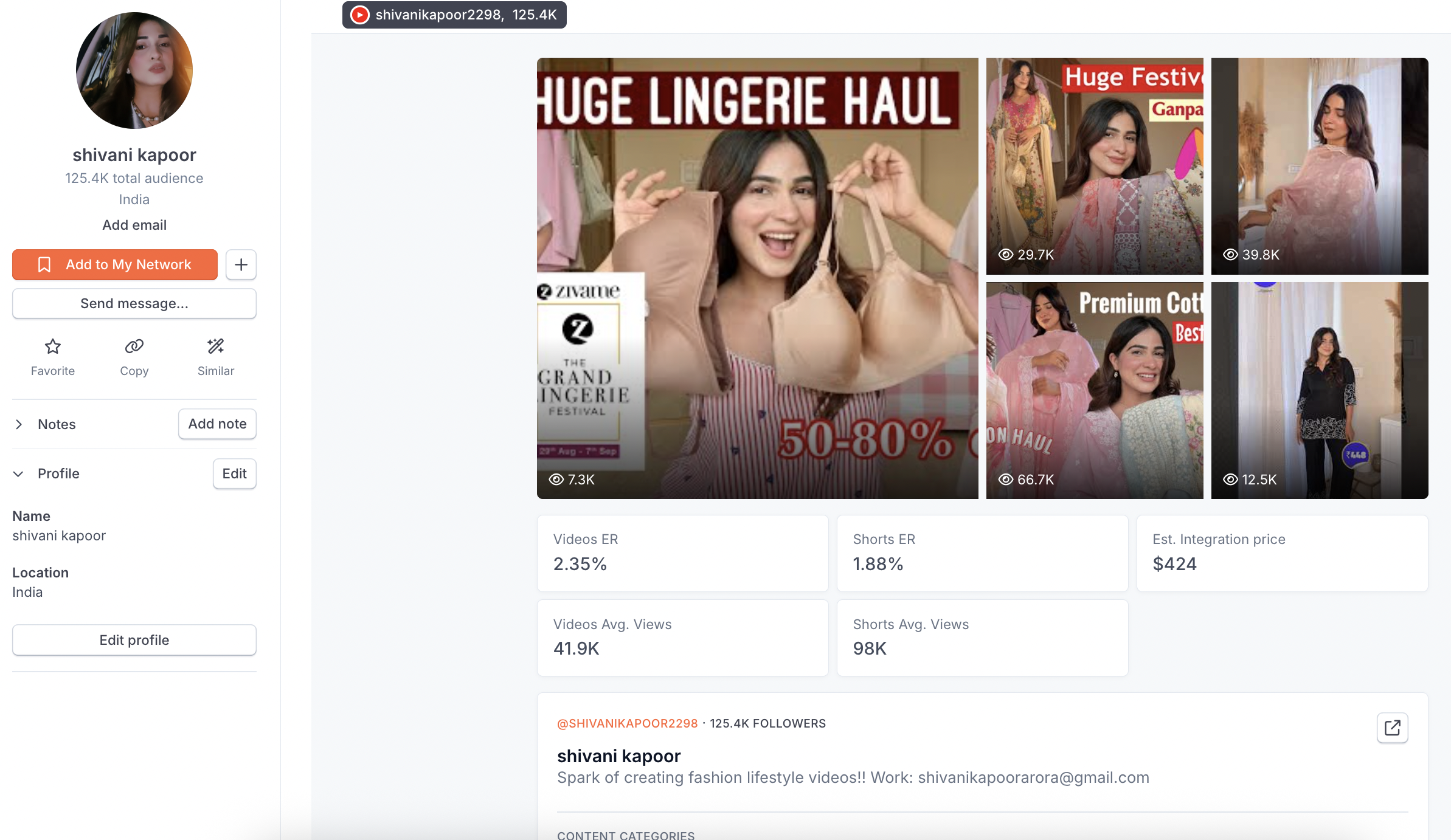Open the short with 39.8K views
The height and width of the screenshot is (840, 1451).
pos(1320,166)
